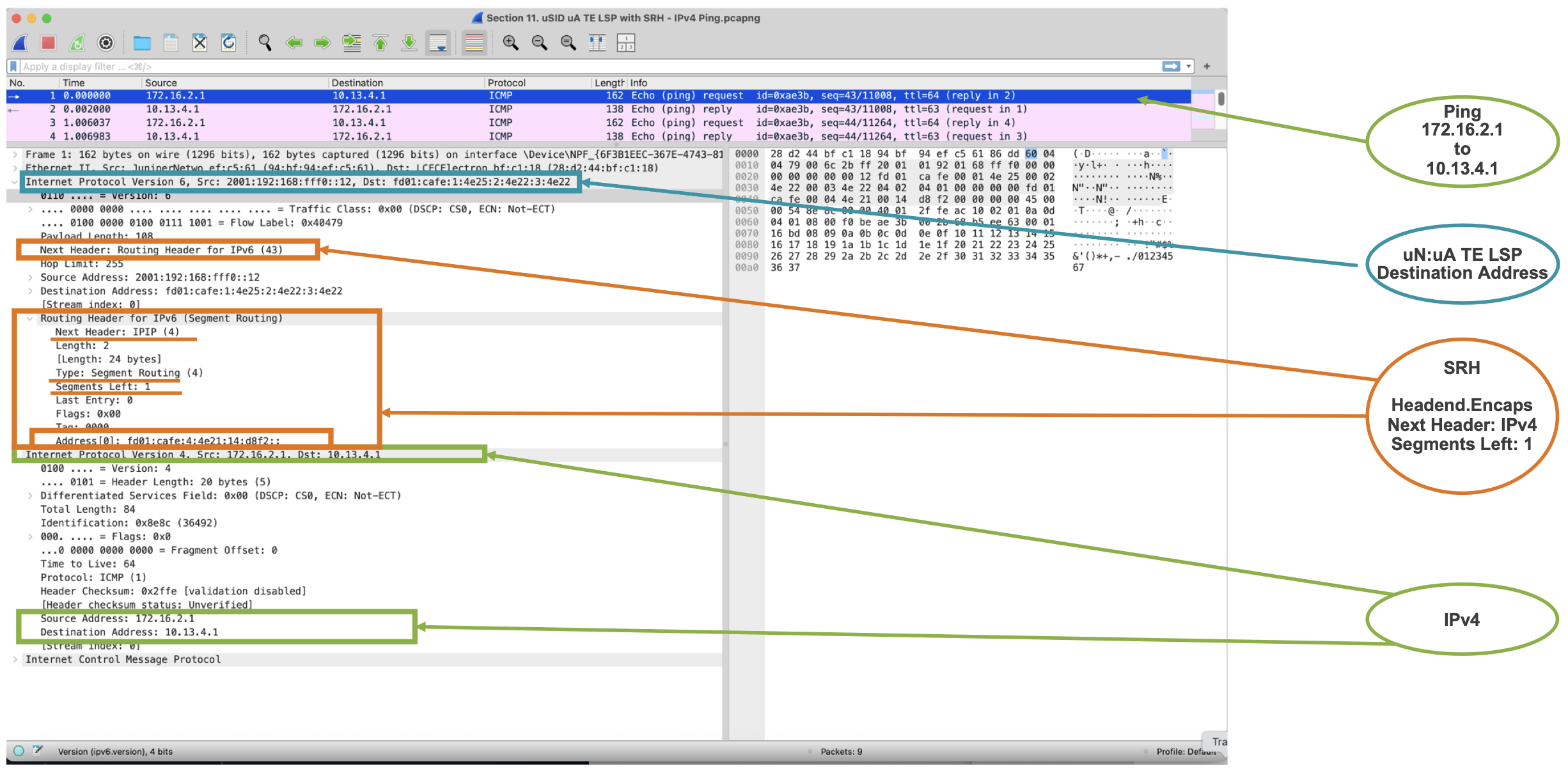Zoom in main window text
The image size is (1568, 771).
point(510,43)
